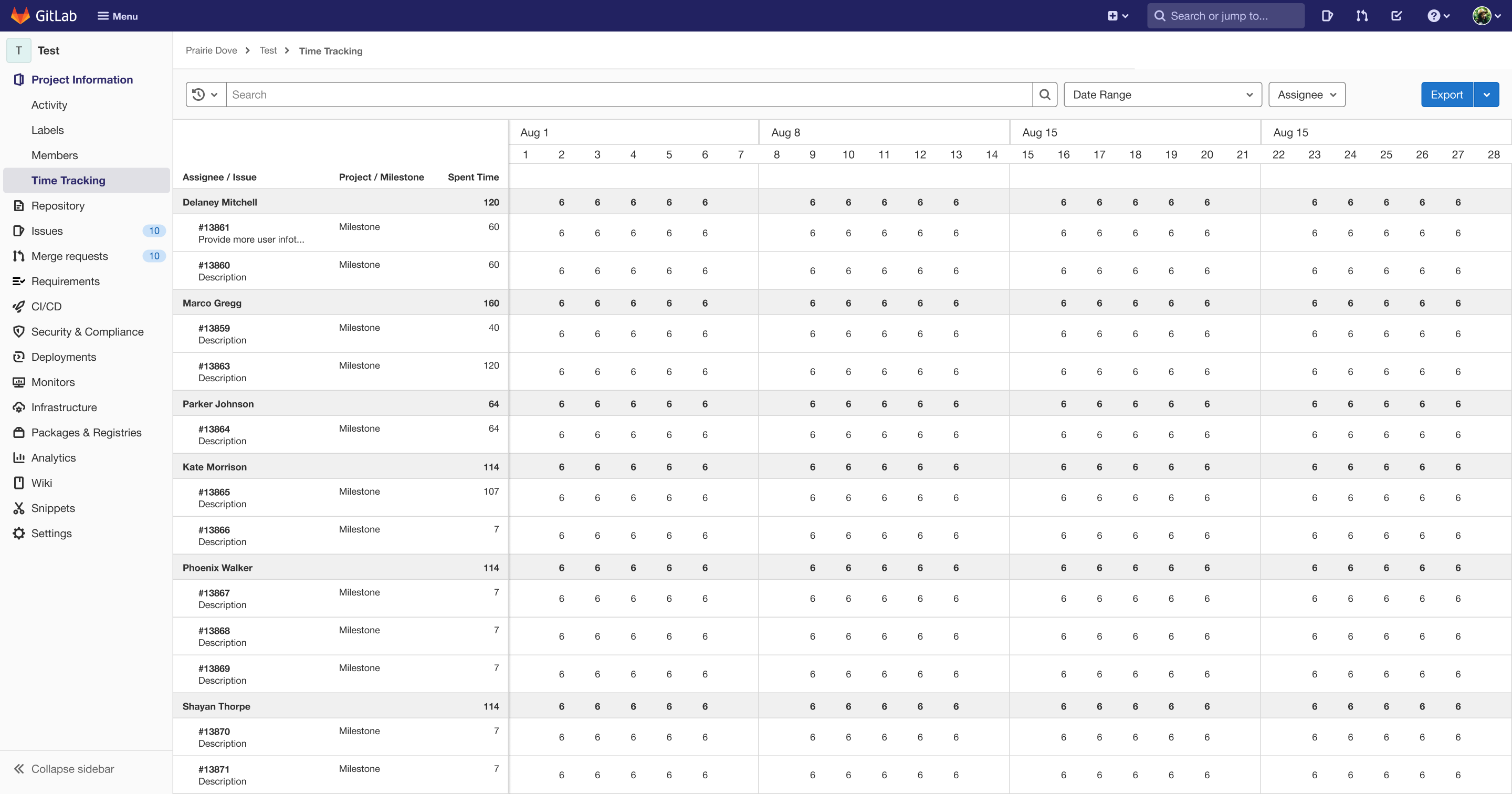Click the search magnifier button
Screen dimensions: 1512x794
click(x=1044, y=95)
